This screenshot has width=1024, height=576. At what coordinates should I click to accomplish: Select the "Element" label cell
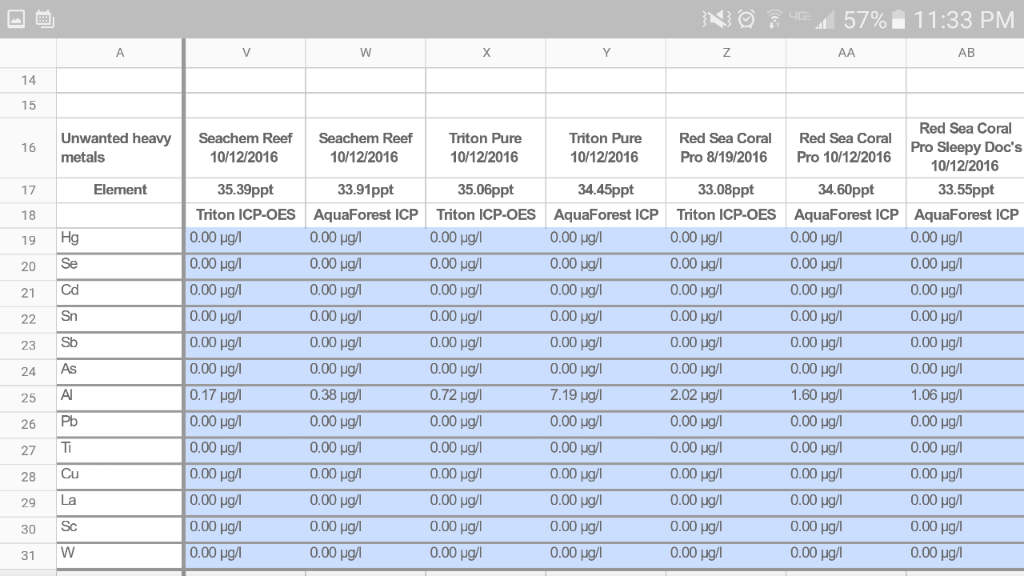pyautogui.click(x=120, y=190)
